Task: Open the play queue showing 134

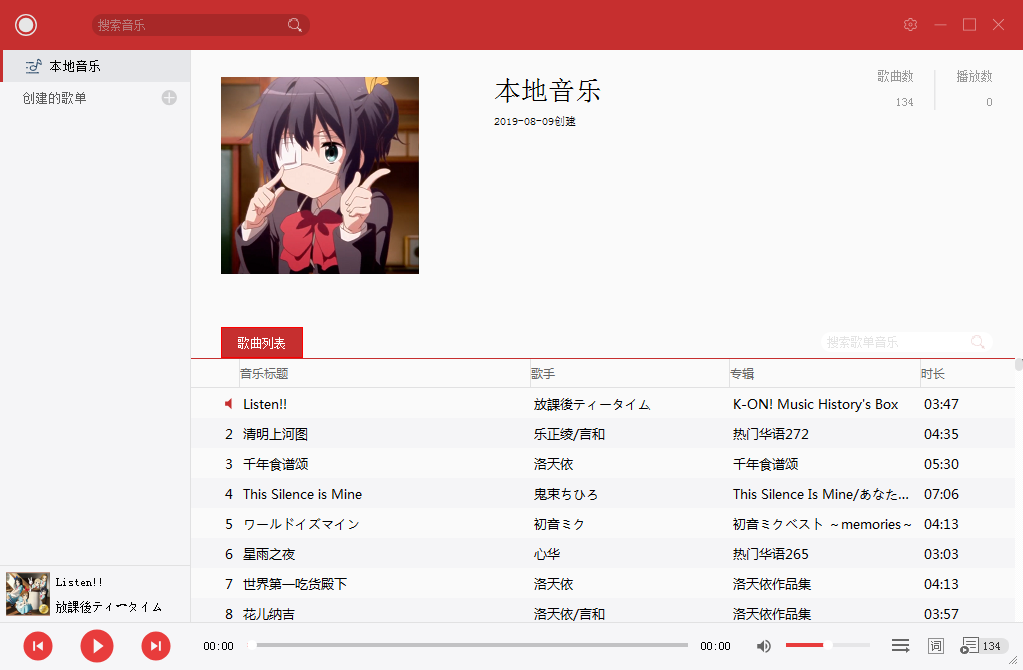Action: coord(983,646)
